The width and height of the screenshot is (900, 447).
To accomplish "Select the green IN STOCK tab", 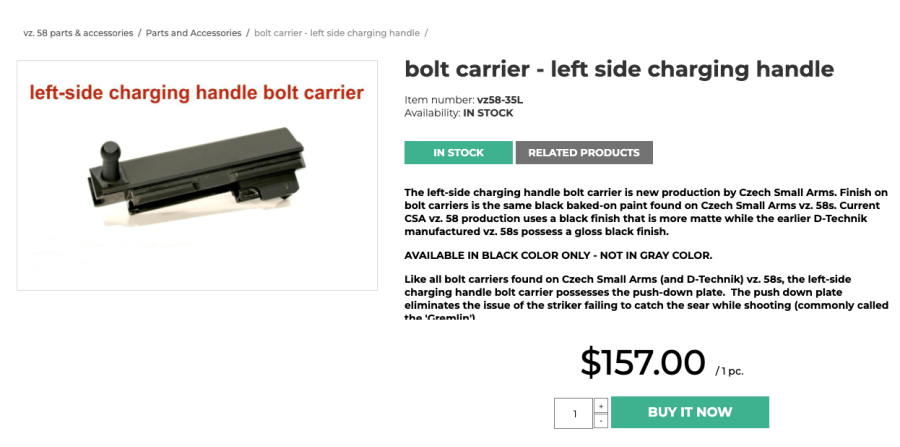I will [x=458, y=153].
